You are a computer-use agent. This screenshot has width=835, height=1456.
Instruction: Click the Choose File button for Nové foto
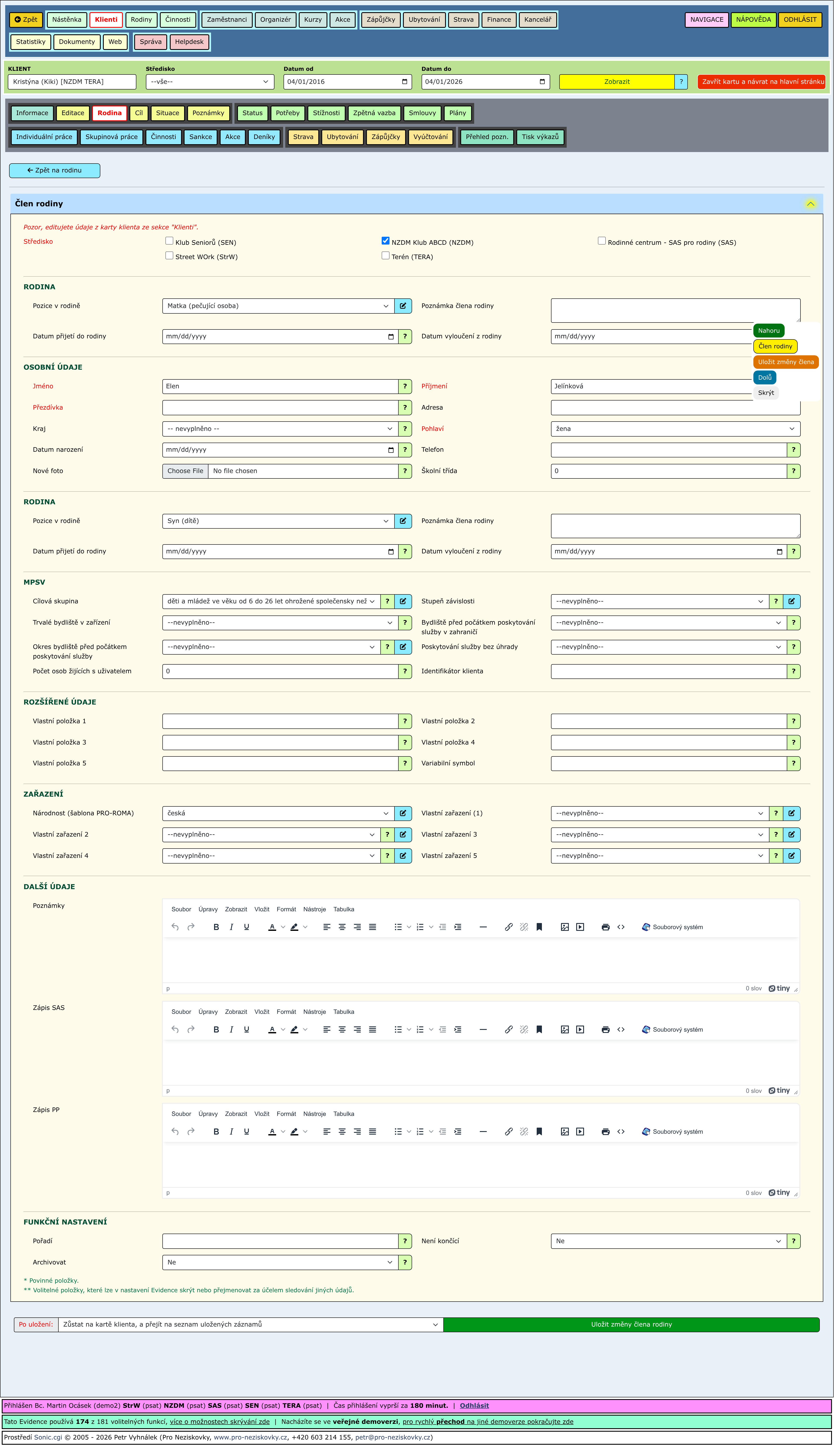point(185,472)
